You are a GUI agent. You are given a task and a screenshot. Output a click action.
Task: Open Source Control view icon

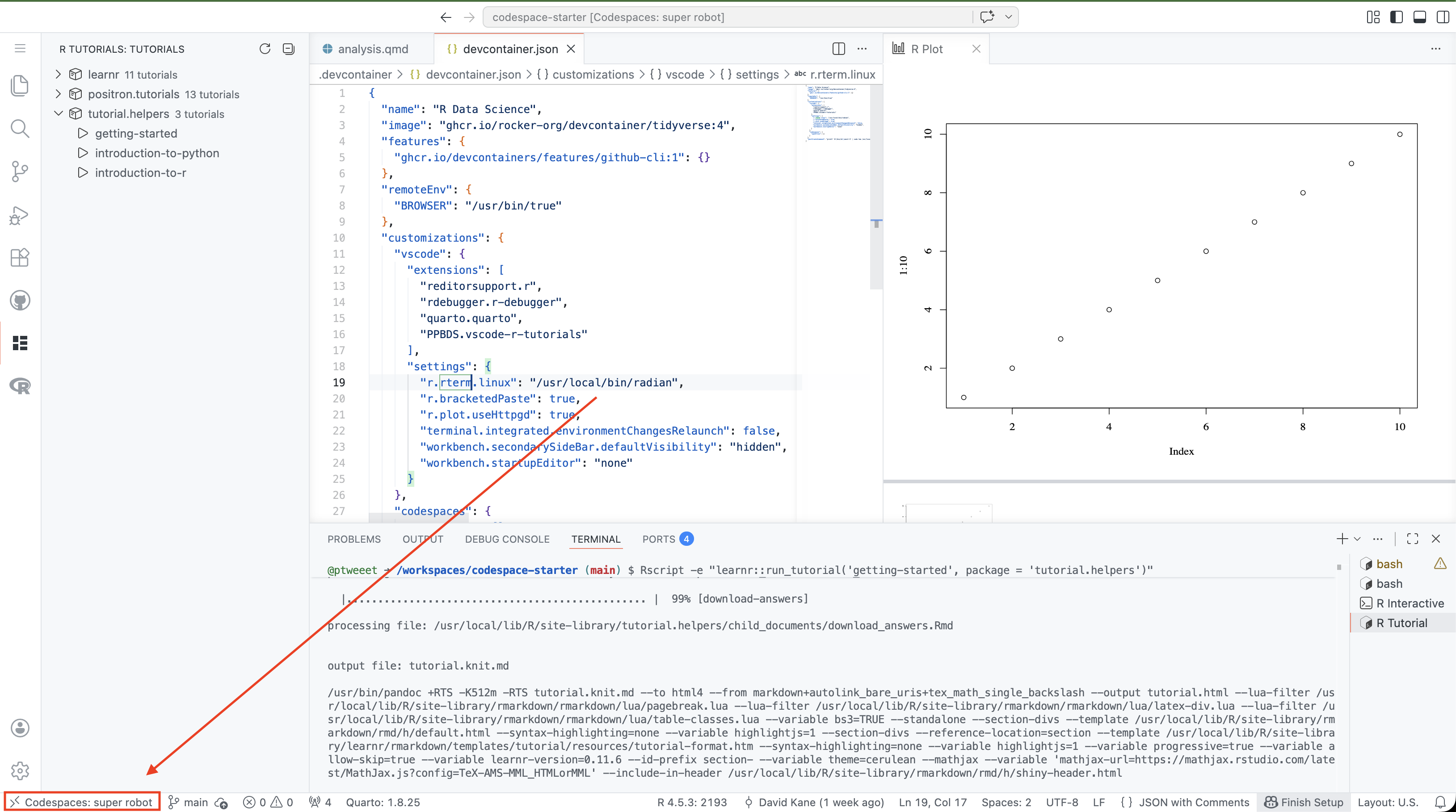(20, 171)
